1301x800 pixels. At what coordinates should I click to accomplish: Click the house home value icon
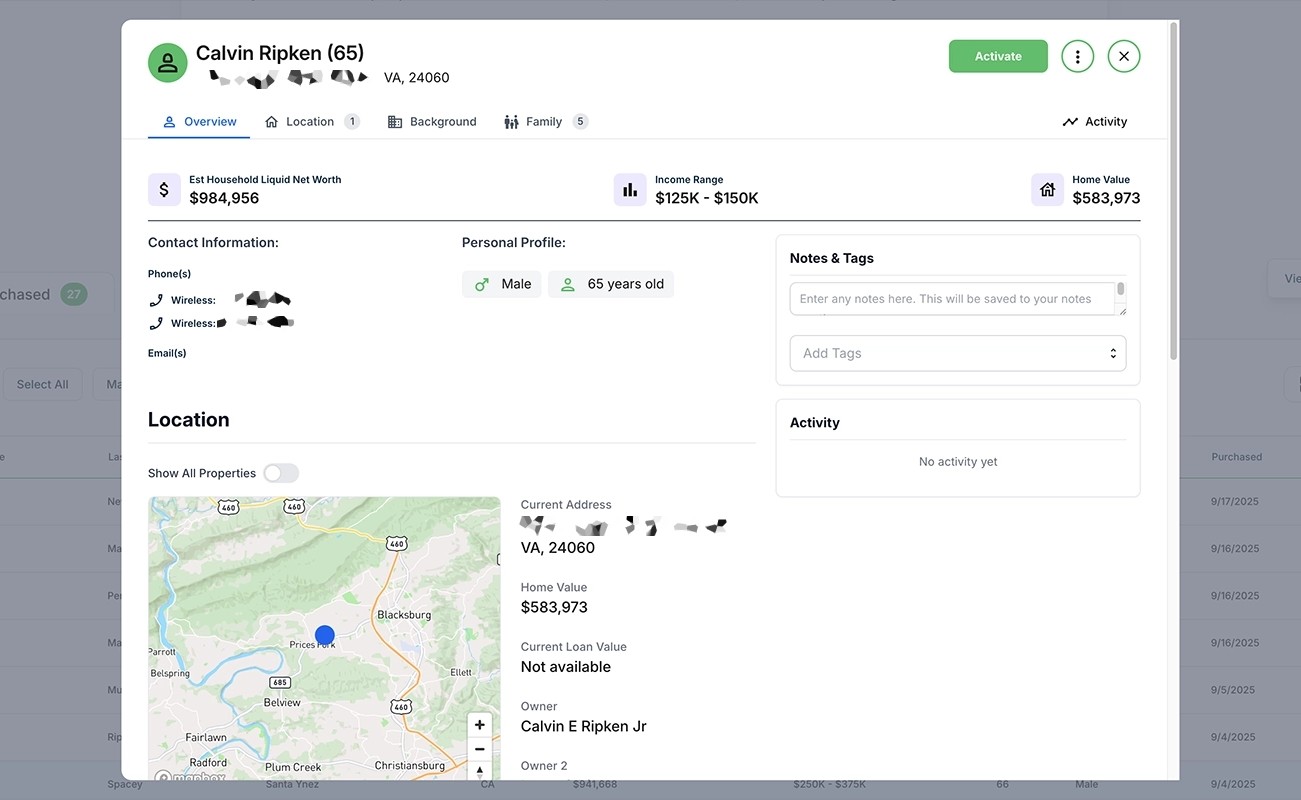[1047, 189]
